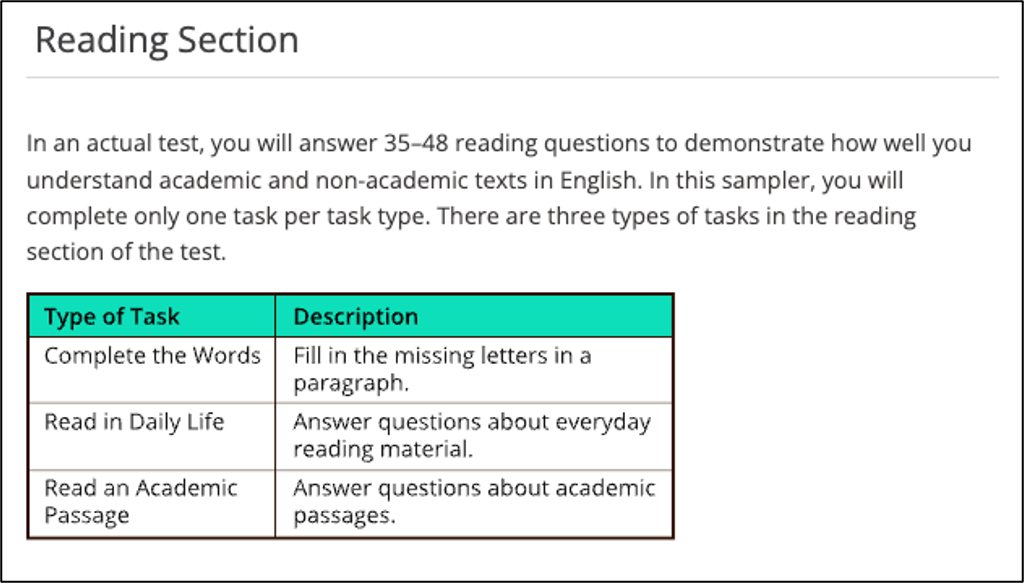Click the word 'Passage' in the last row

[87, 515]
